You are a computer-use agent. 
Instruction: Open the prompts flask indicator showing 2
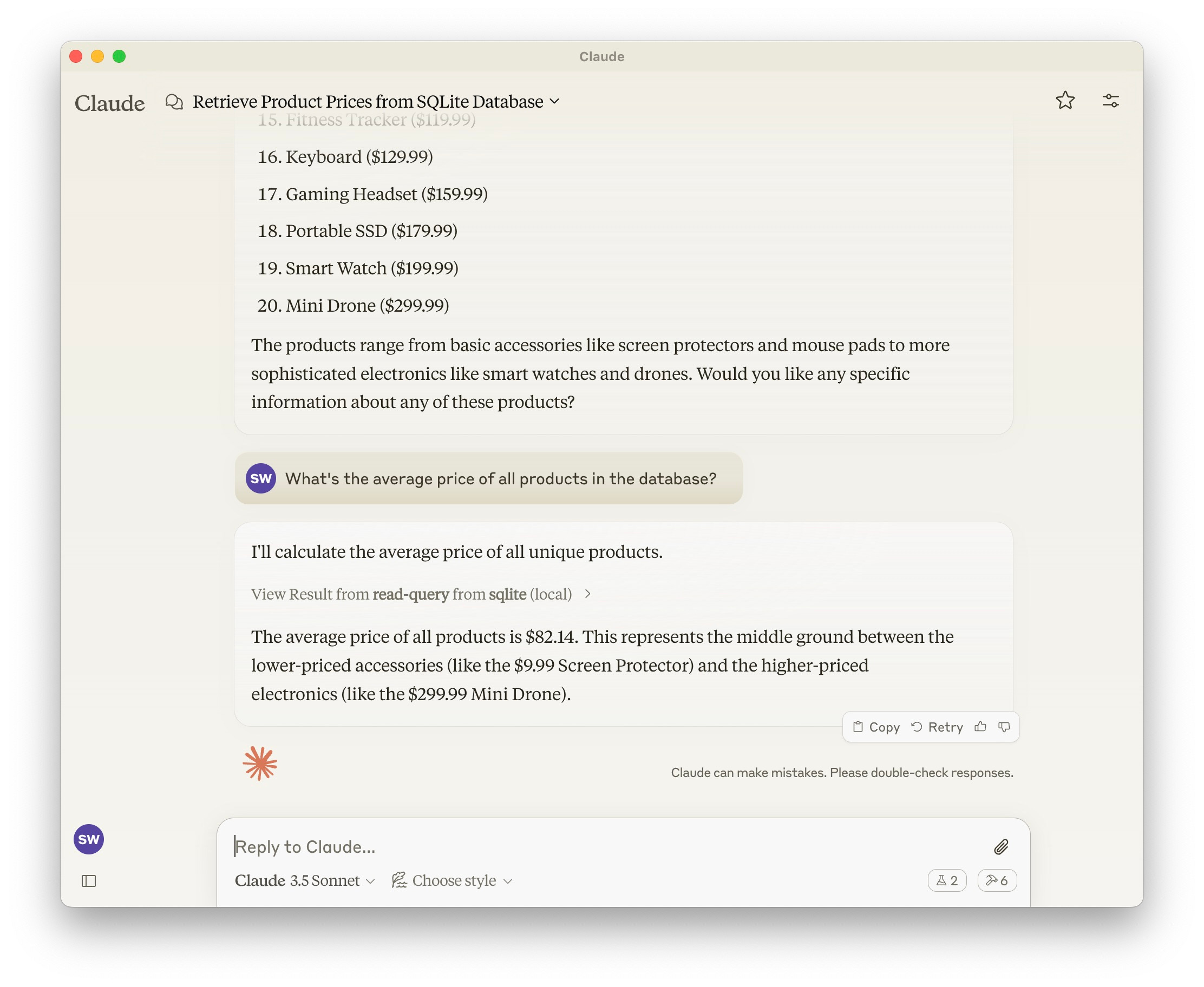946,881
